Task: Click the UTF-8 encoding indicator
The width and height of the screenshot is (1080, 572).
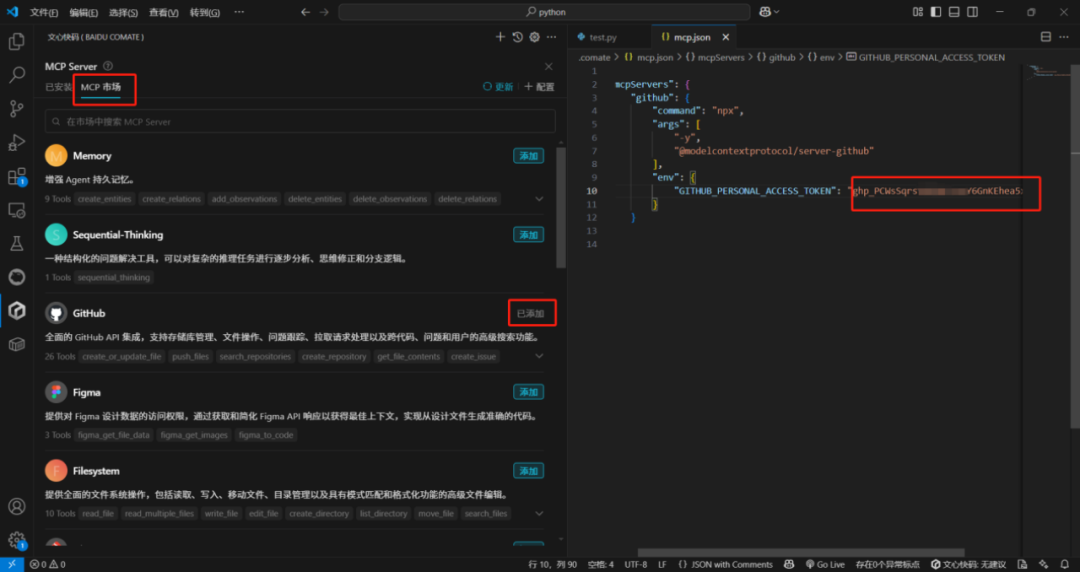Action: [635, 564]
